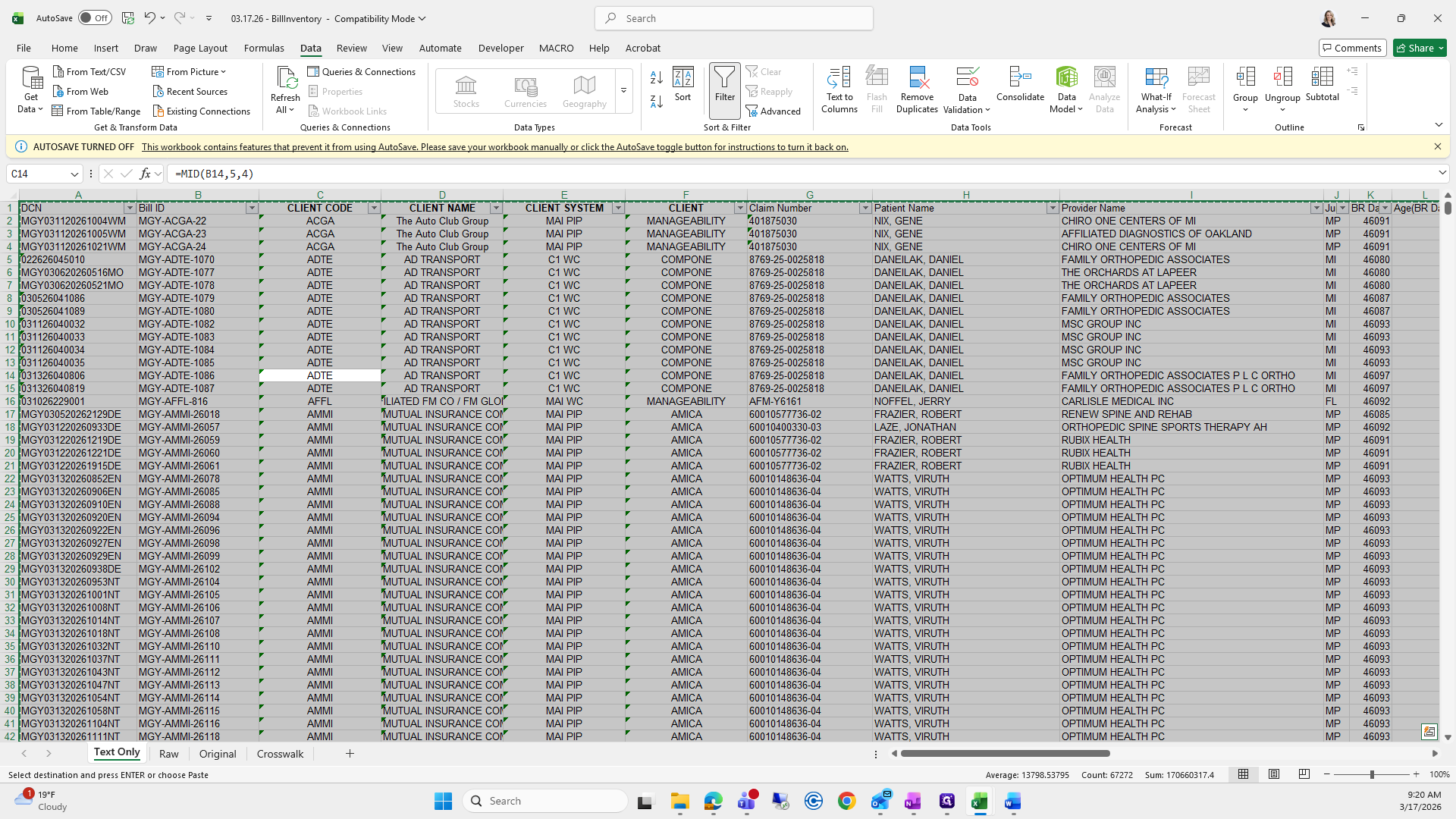The image size is (1456, 819).
Task: Click the Advanced filter button
Action: pyautogui.click(x=773, y=111)
